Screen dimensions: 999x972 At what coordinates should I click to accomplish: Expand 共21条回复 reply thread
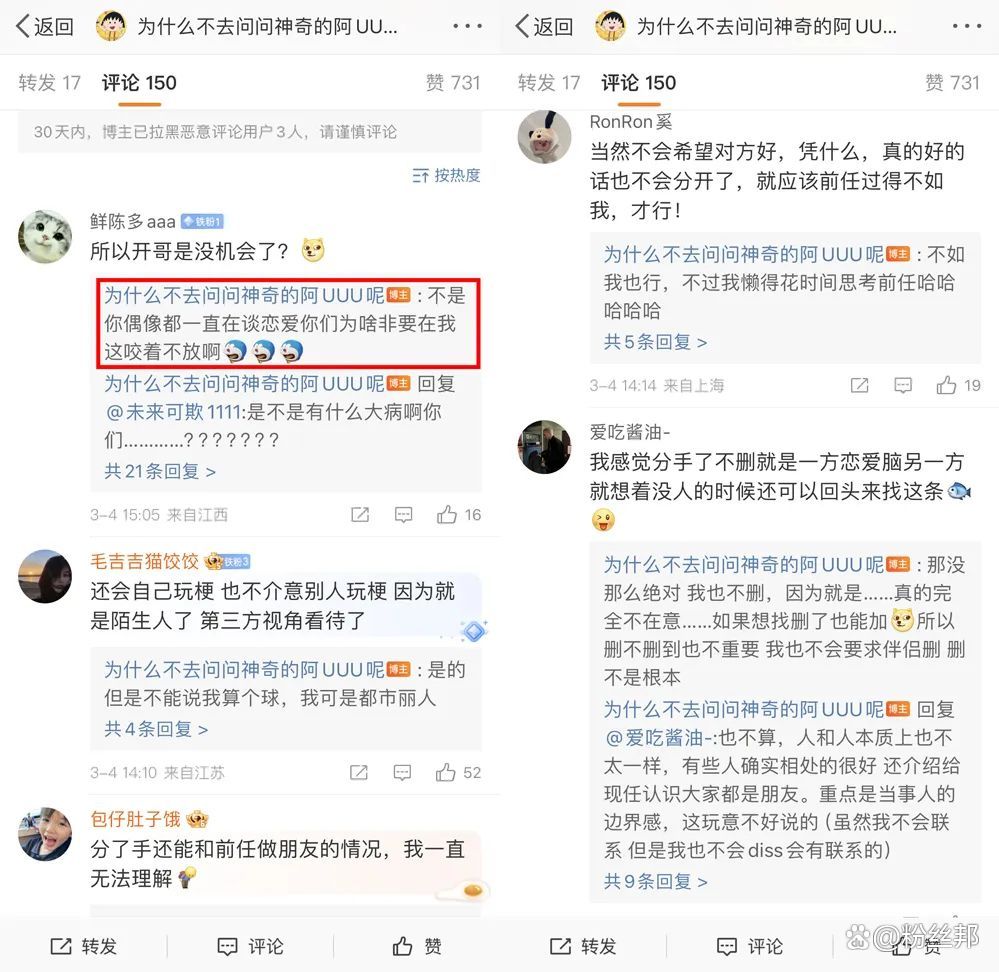coord(160,471)
